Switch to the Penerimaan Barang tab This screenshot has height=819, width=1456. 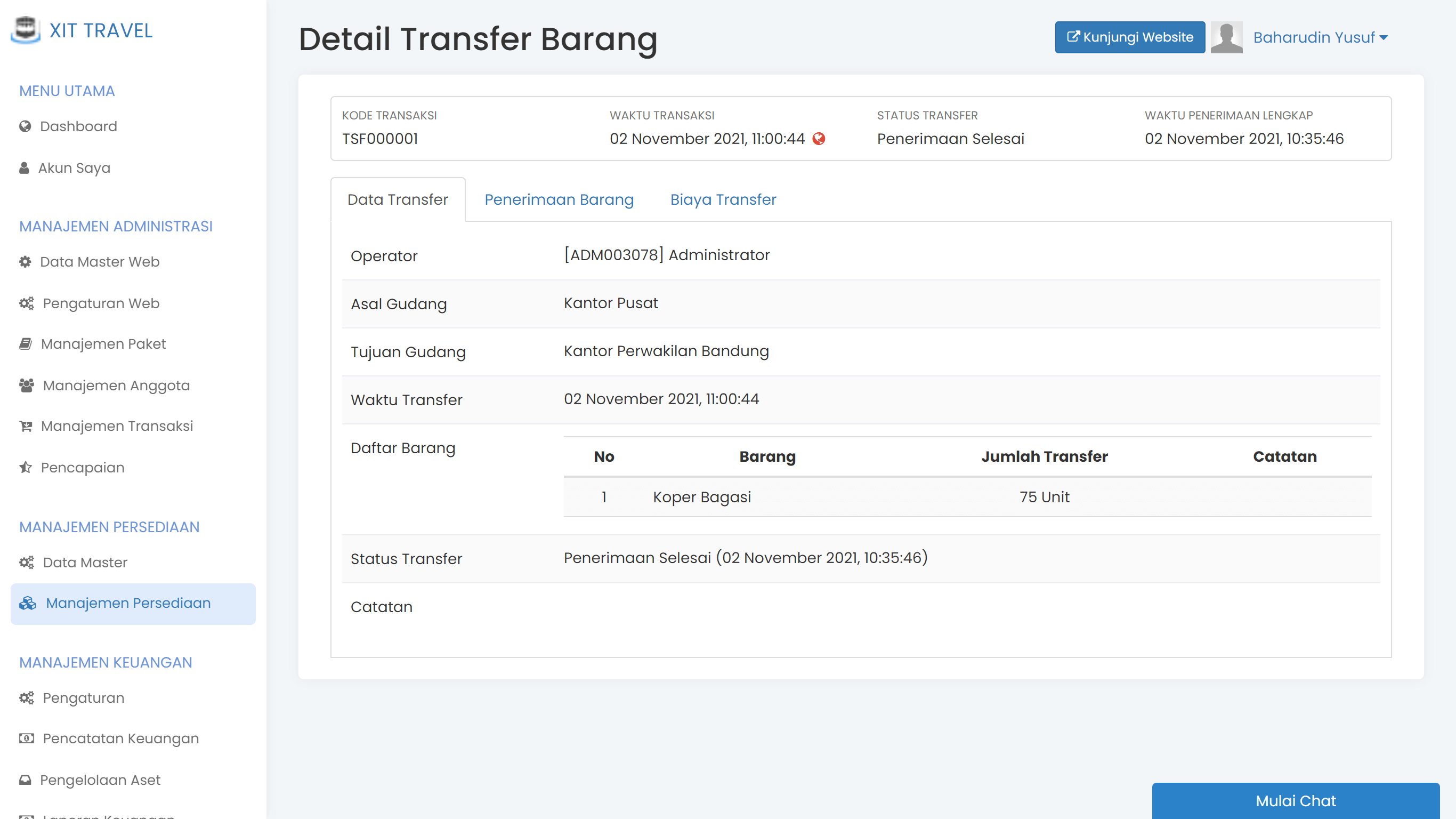click(x=559, y=199)
